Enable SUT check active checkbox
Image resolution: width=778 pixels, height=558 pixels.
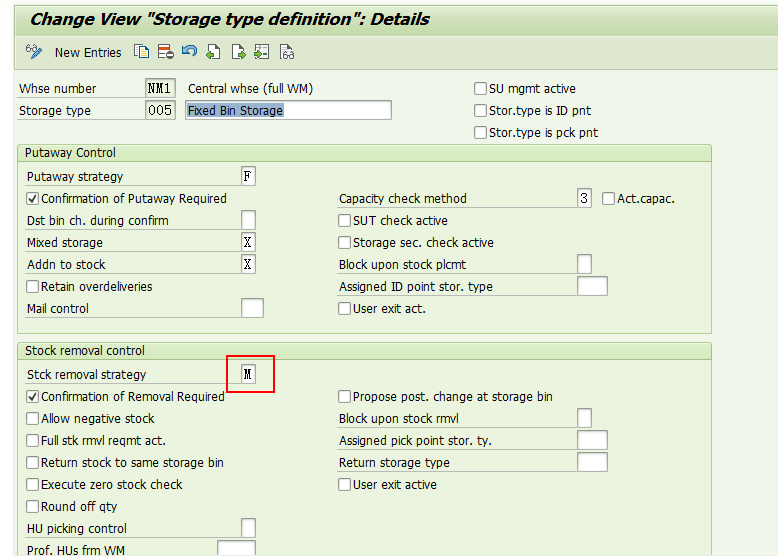click(344, 221)
